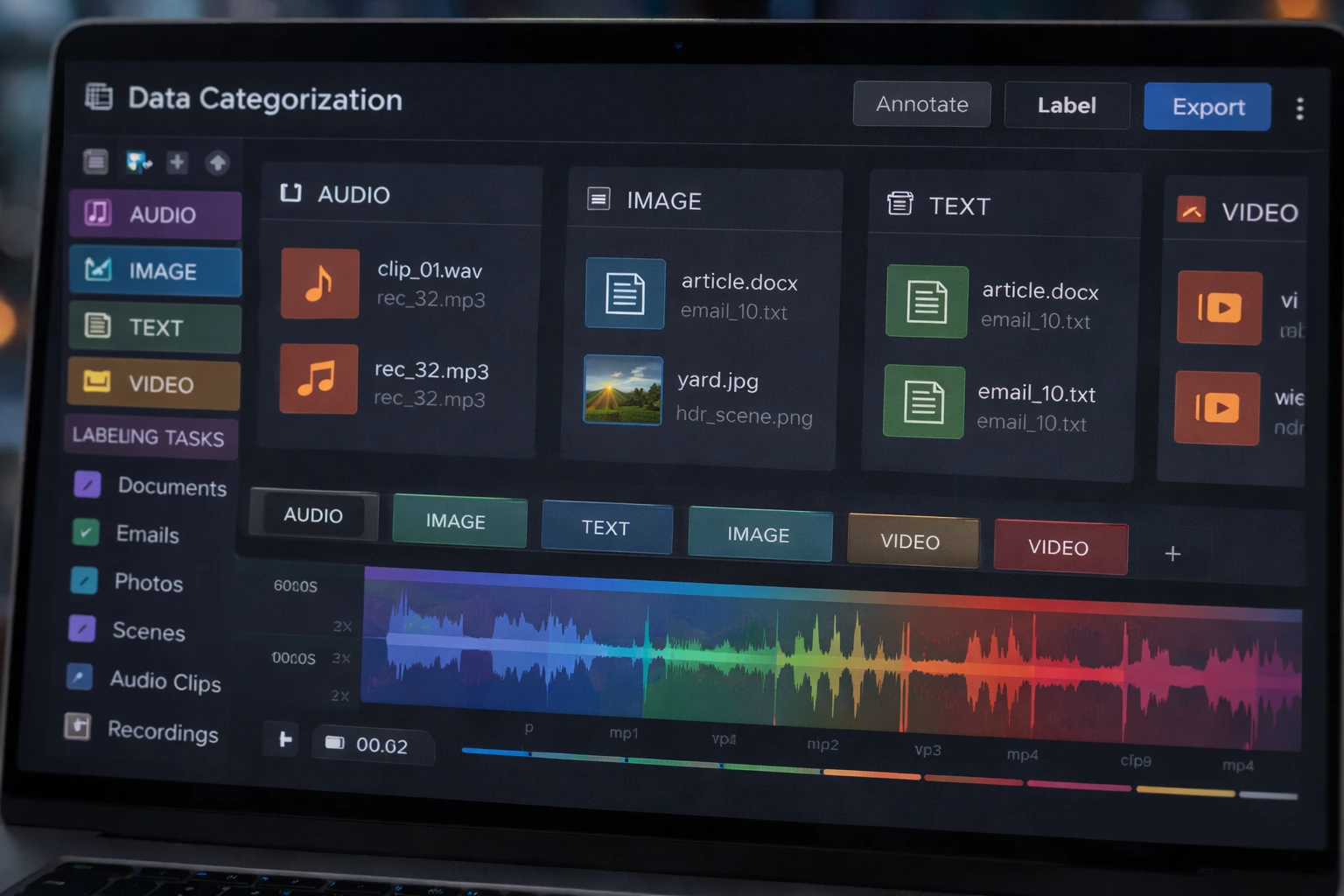Click the orange video play icon at top of VIDEO panel
1344x896 pixels.
click(1220, 307)
